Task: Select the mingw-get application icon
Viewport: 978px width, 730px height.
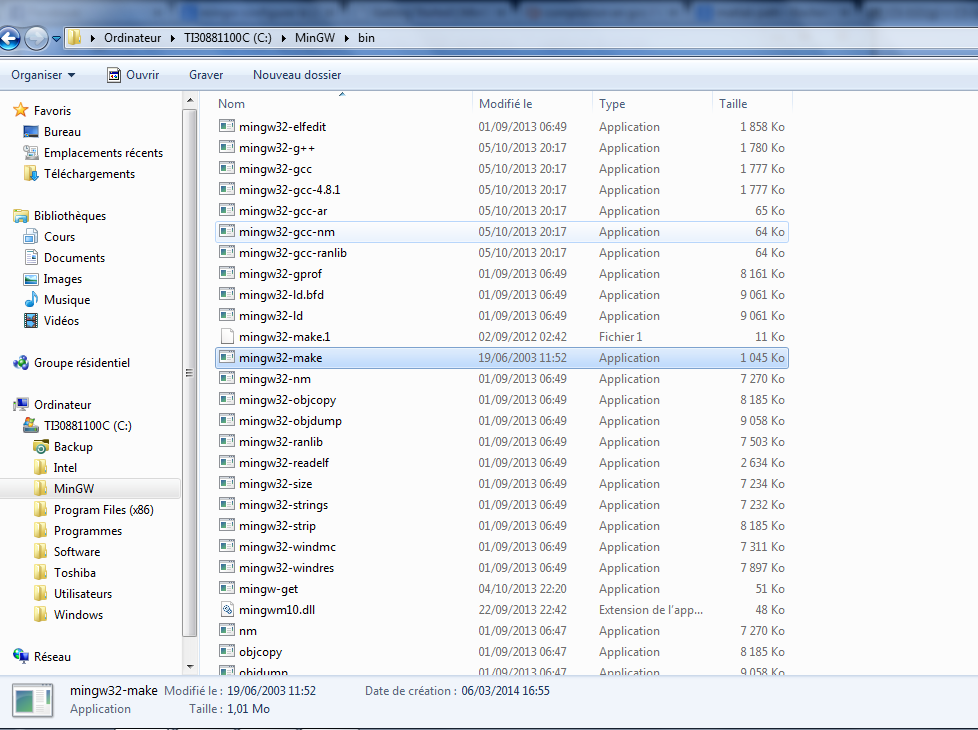Action: [x=227, y=589]
